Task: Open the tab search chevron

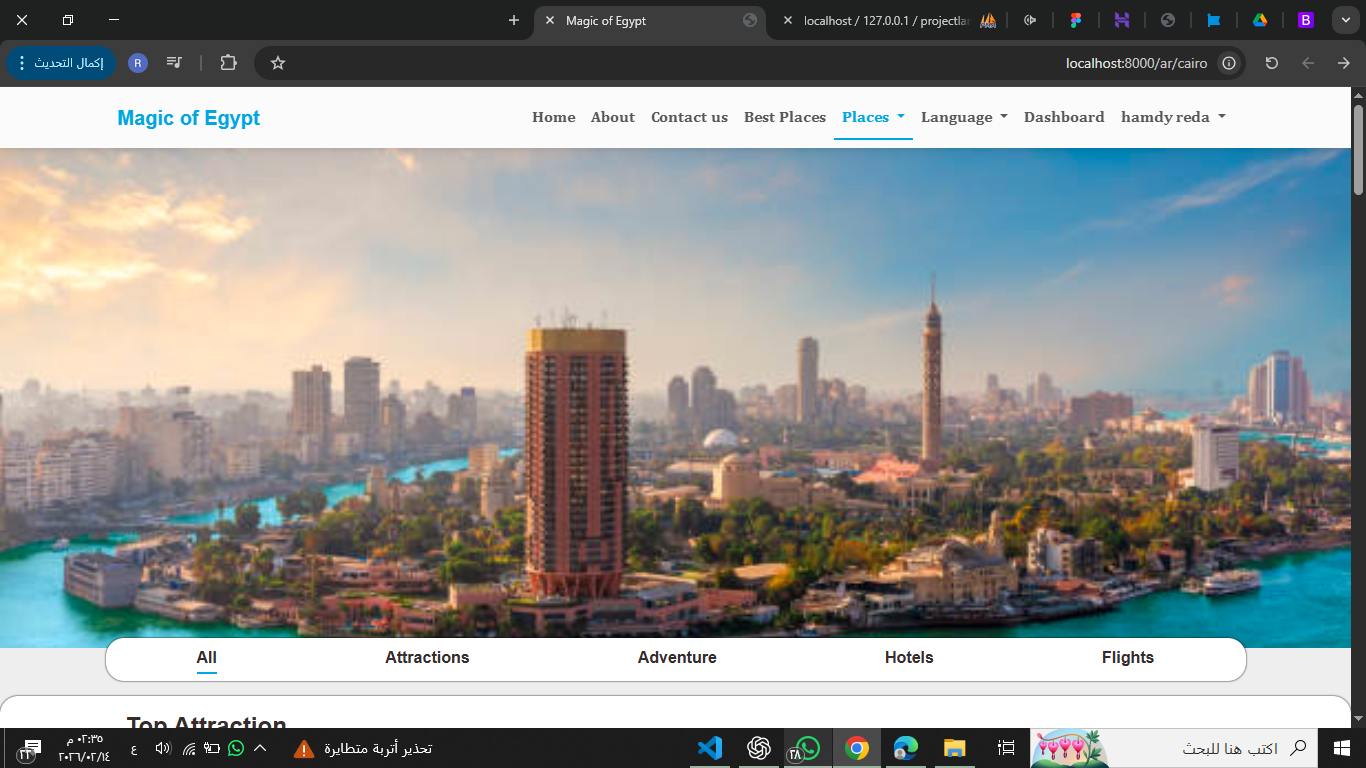Action: [x=1344, y=20]
